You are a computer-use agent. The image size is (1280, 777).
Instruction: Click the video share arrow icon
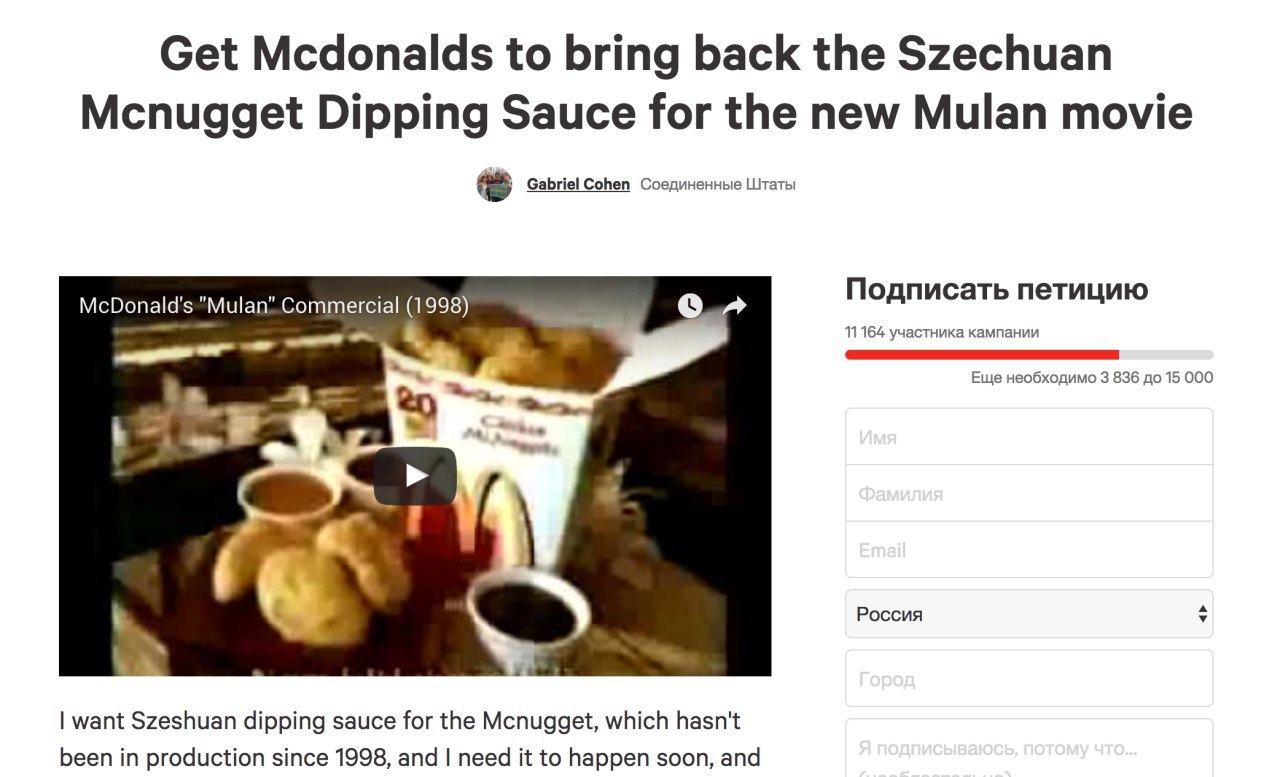coord(735,306)
